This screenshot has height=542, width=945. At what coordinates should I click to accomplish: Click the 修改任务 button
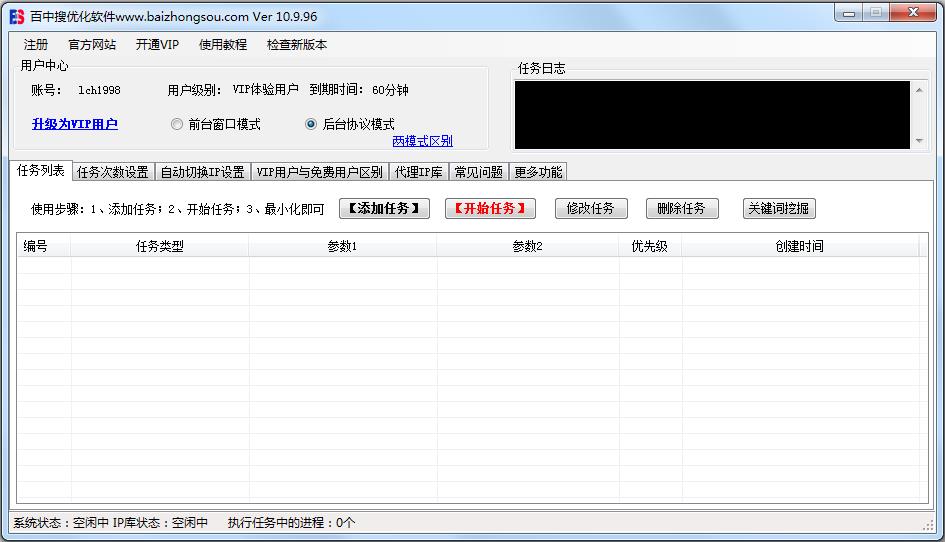[x=591, y=209]
